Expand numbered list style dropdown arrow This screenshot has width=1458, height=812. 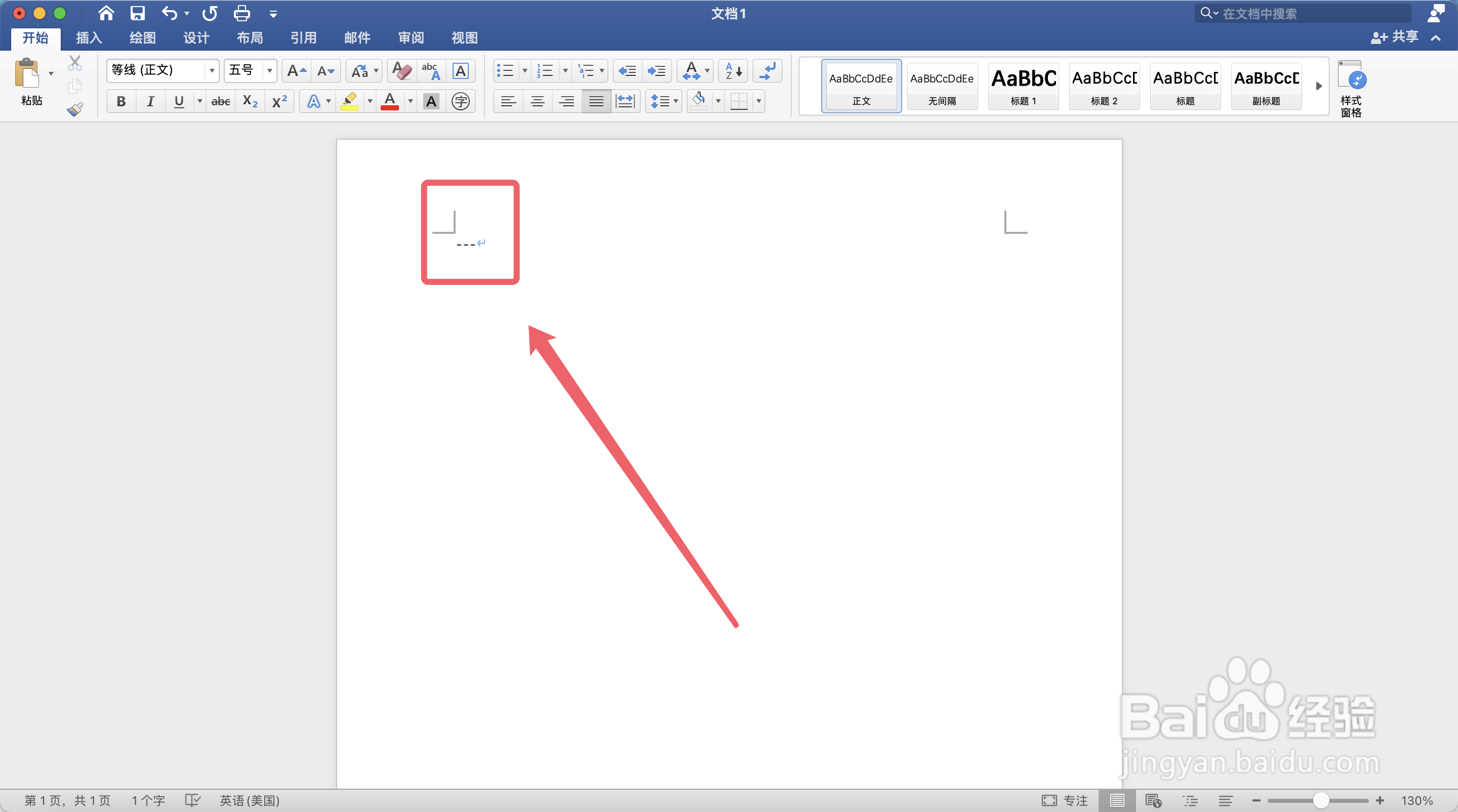tap(565, 71)
